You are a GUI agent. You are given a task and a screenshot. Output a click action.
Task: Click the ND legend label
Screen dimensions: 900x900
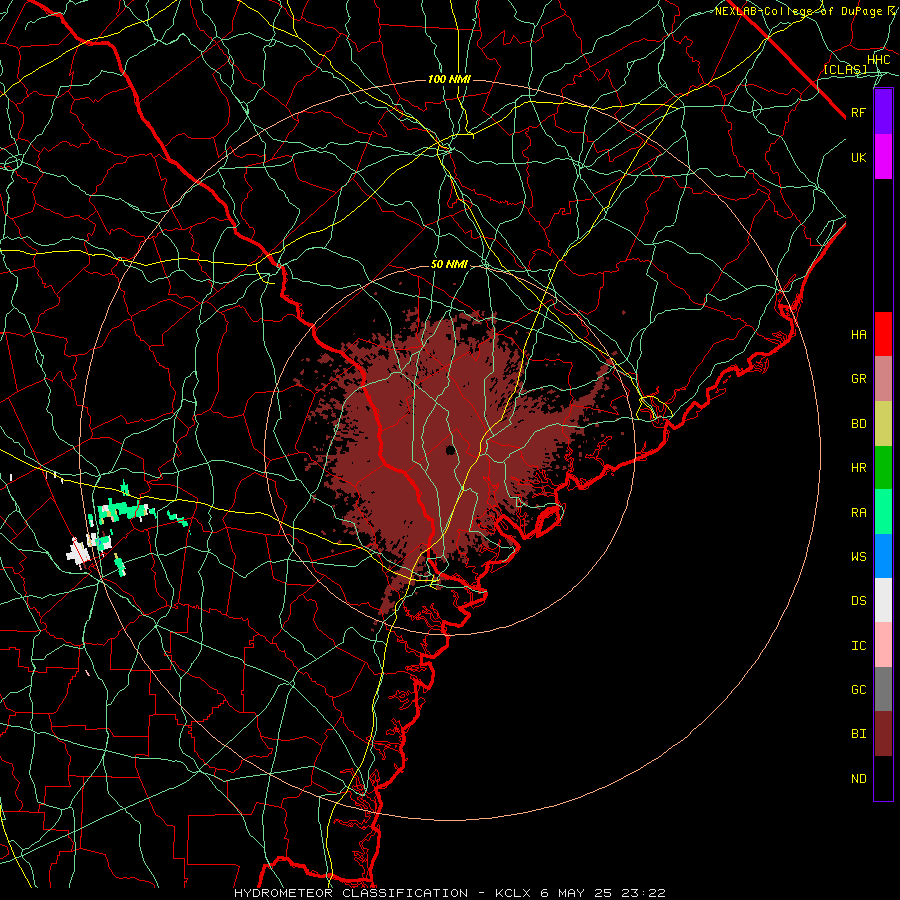[858, 778]
